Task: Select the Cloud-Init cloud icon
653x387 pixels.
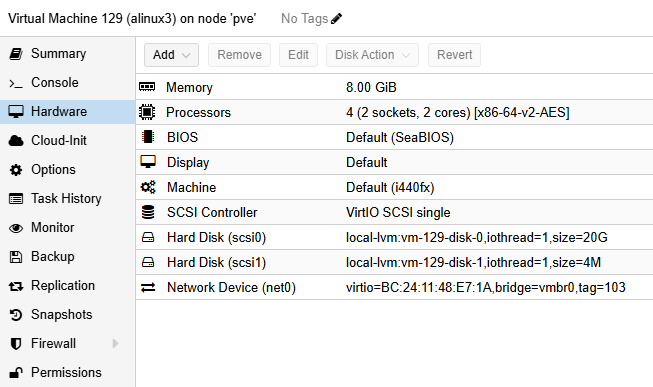Action: [x=16, y=141]
